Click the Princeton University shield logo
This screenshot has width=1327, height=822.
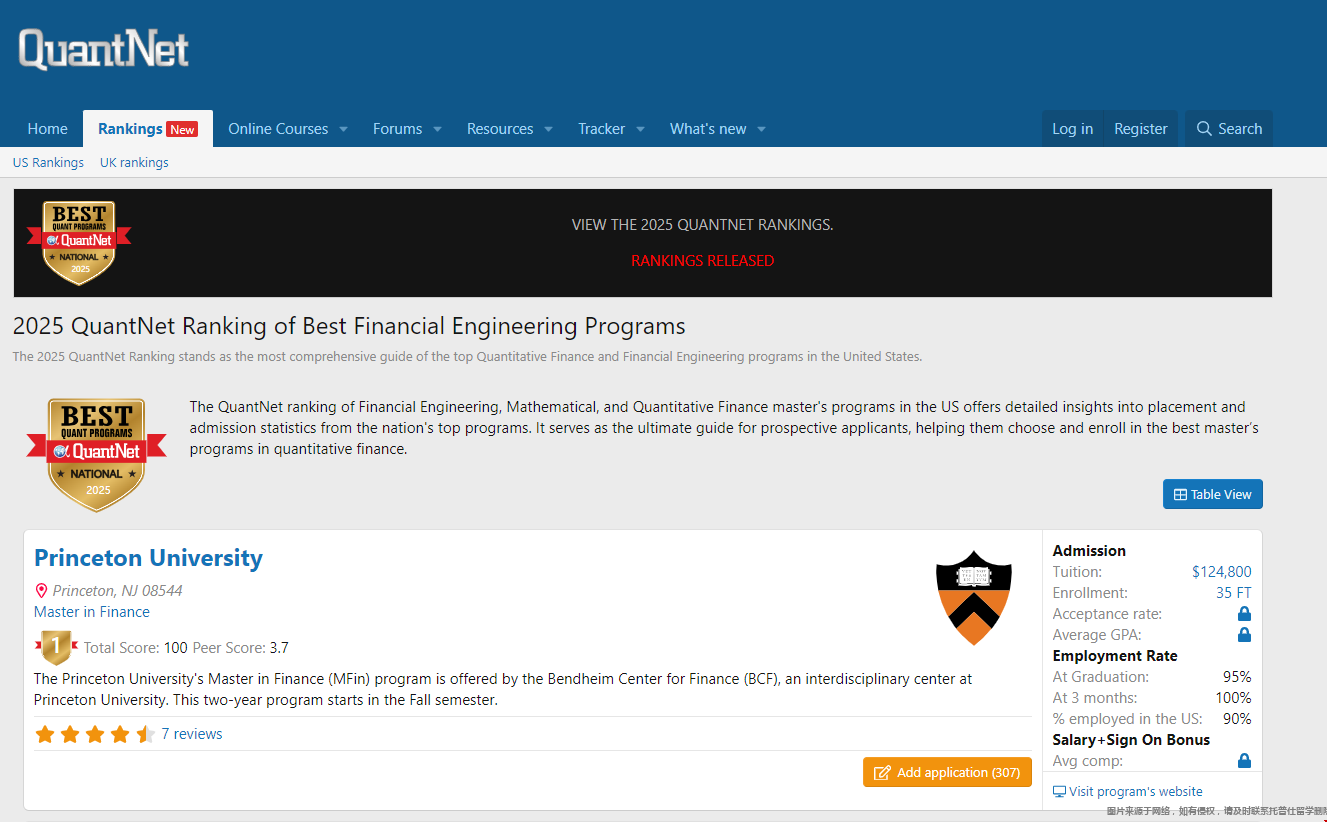974,598
